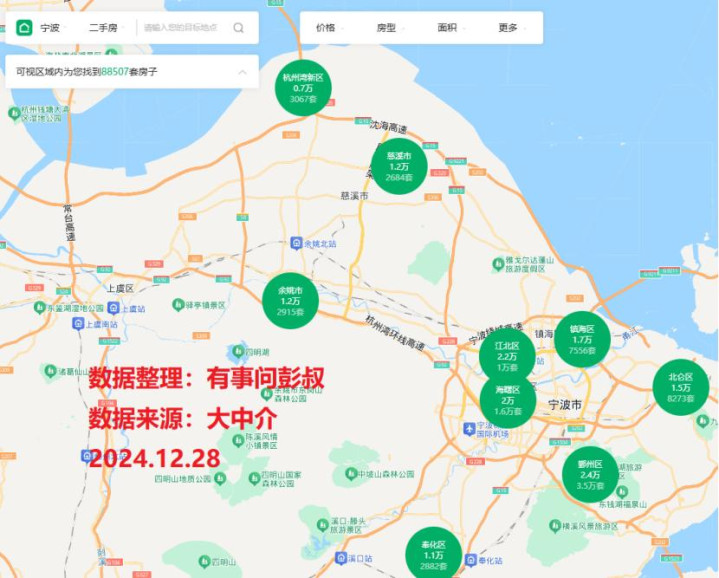Open the 更多 filters dropdown

pyautogui.click(x=512, y=28)
